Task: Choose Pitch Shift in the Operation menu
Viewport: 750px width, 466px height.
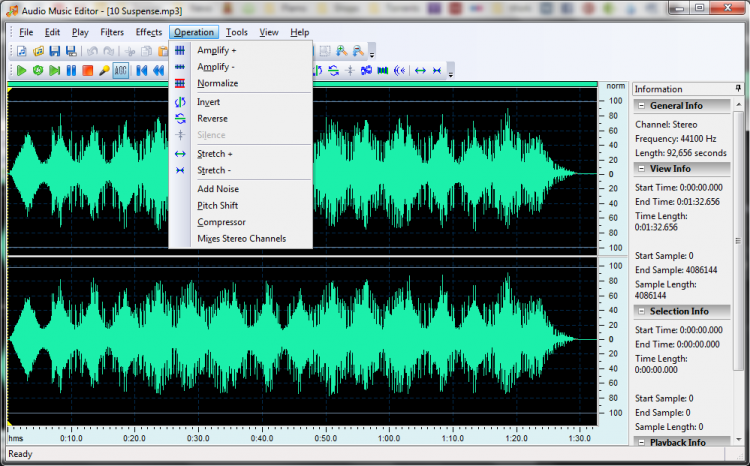Action: (x=216, y=205)
